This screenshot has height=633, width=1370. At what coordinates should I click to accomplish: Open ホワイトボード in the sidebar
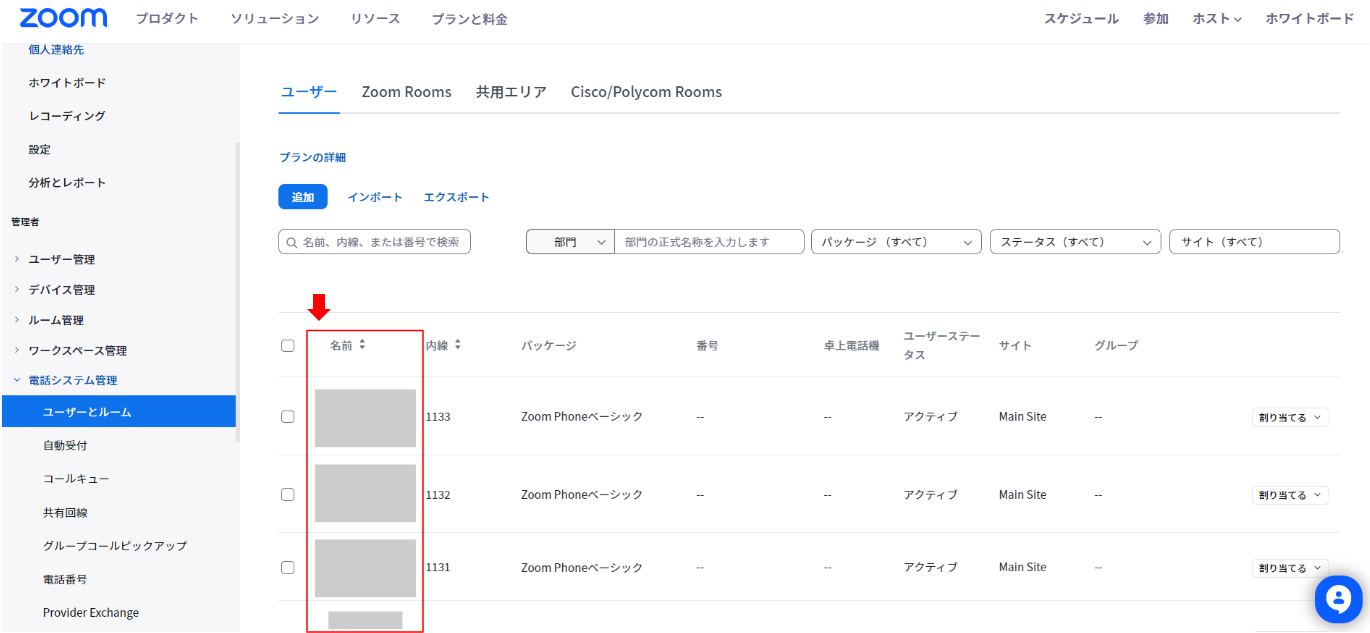(67, 82)
